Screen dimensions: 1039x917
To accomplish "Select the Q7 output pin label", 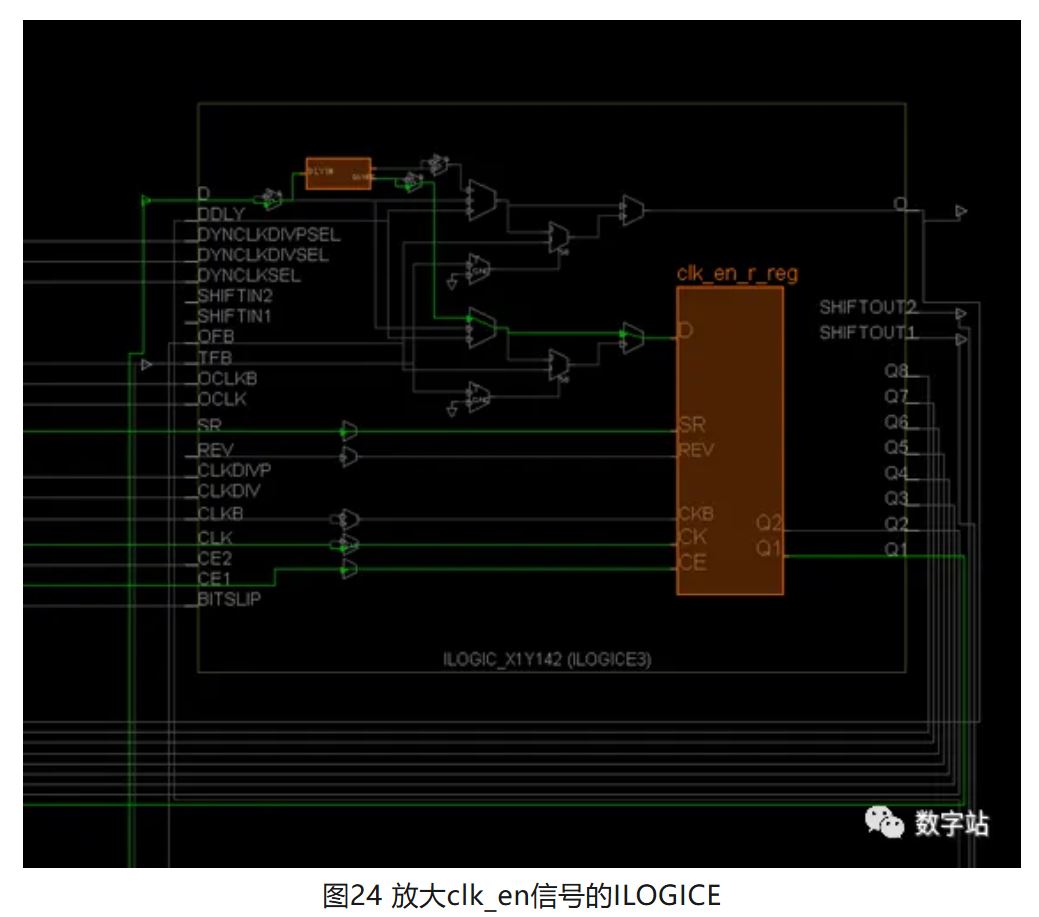I will [x=897, y=396].
